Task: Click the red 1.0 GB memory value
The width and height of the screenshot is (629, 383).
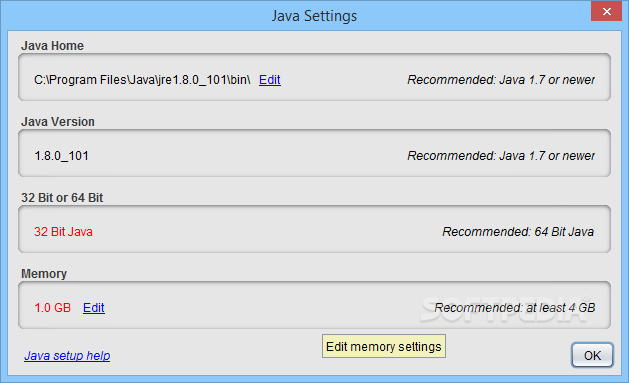Action: [53, 308]
